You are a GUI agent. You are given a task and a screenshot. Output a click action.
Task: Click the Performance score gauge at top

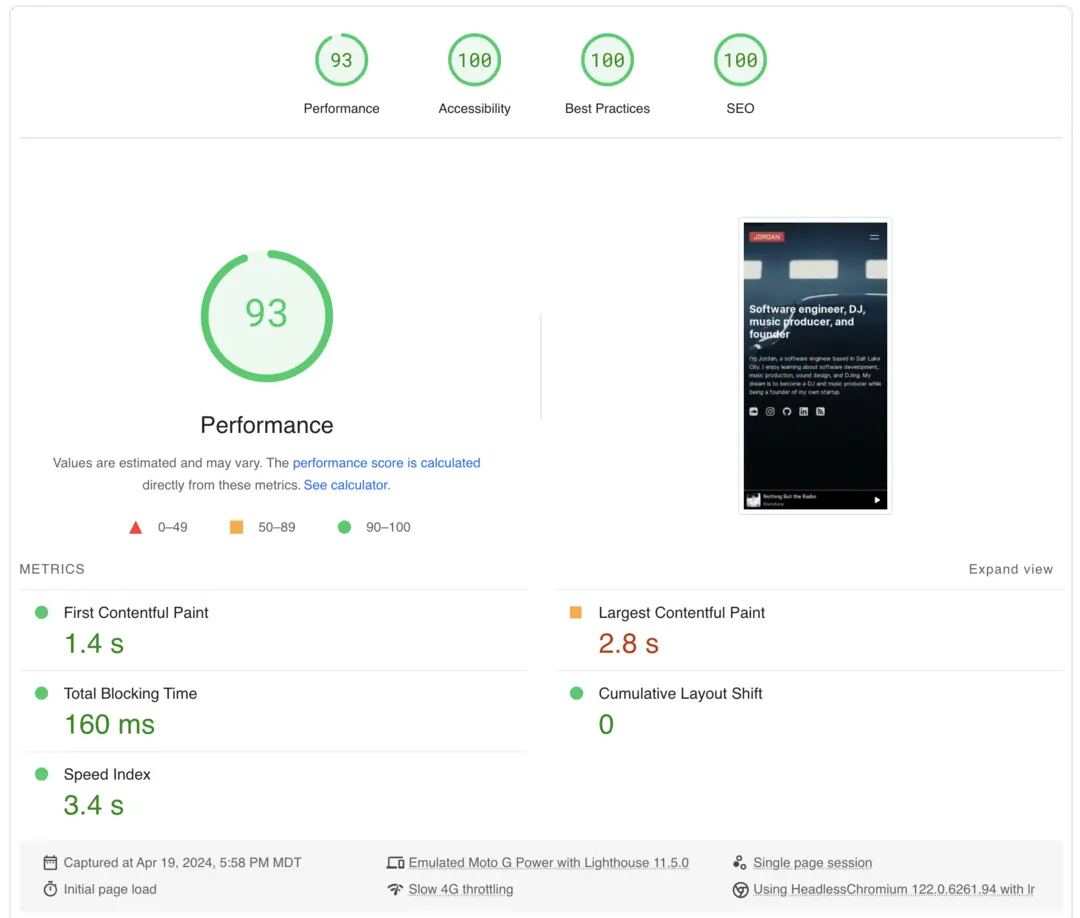pos(341,60)
